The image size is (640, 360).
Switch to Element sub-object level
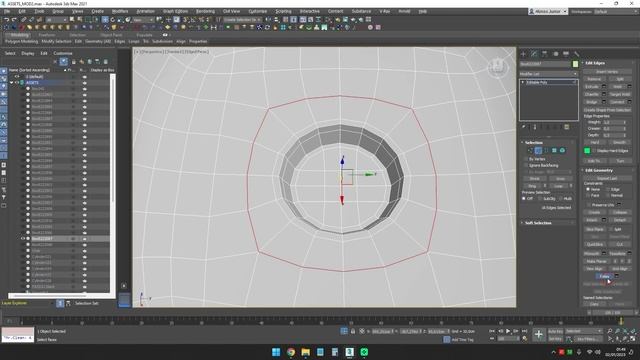pyautogui.click(x=562, y=151)
